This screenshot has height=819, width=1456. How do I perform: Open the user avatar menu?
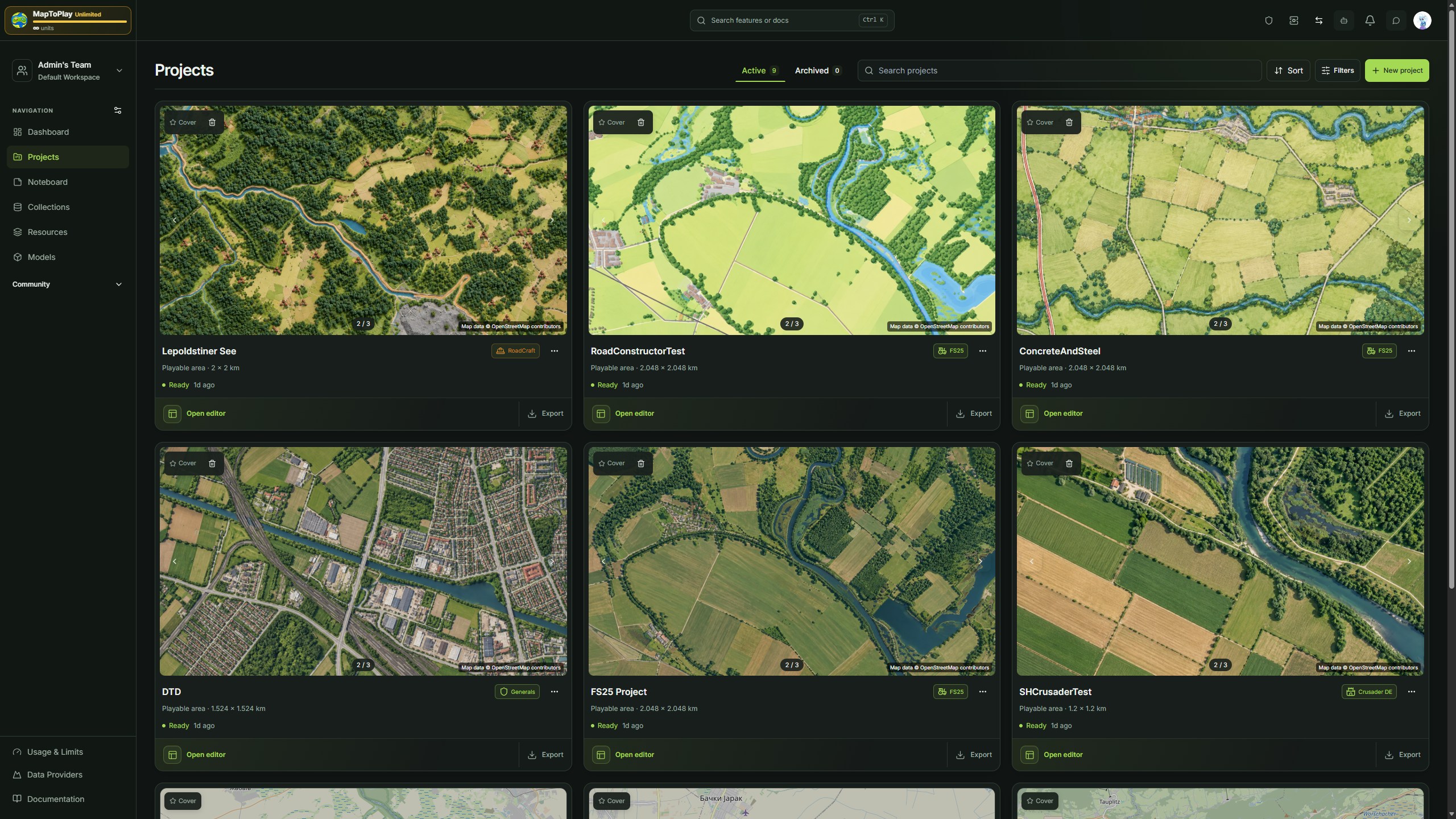coord(1422,20)
